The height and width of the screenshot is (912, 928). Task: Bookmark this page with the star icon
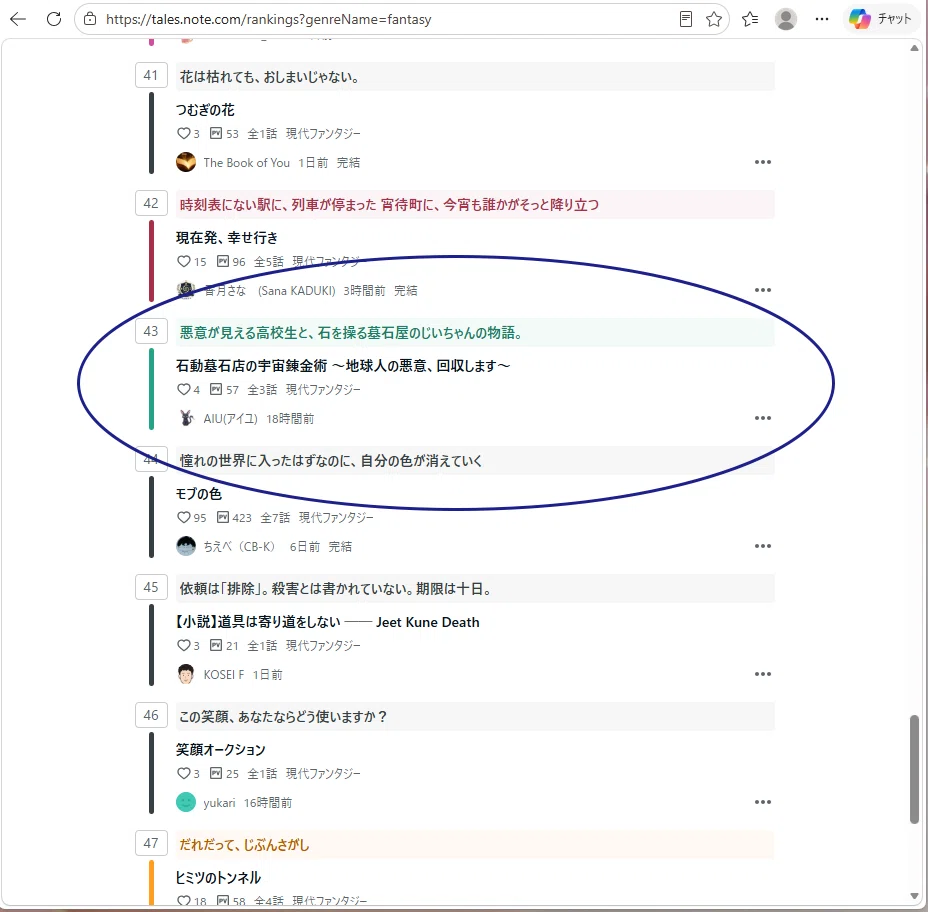714,19
